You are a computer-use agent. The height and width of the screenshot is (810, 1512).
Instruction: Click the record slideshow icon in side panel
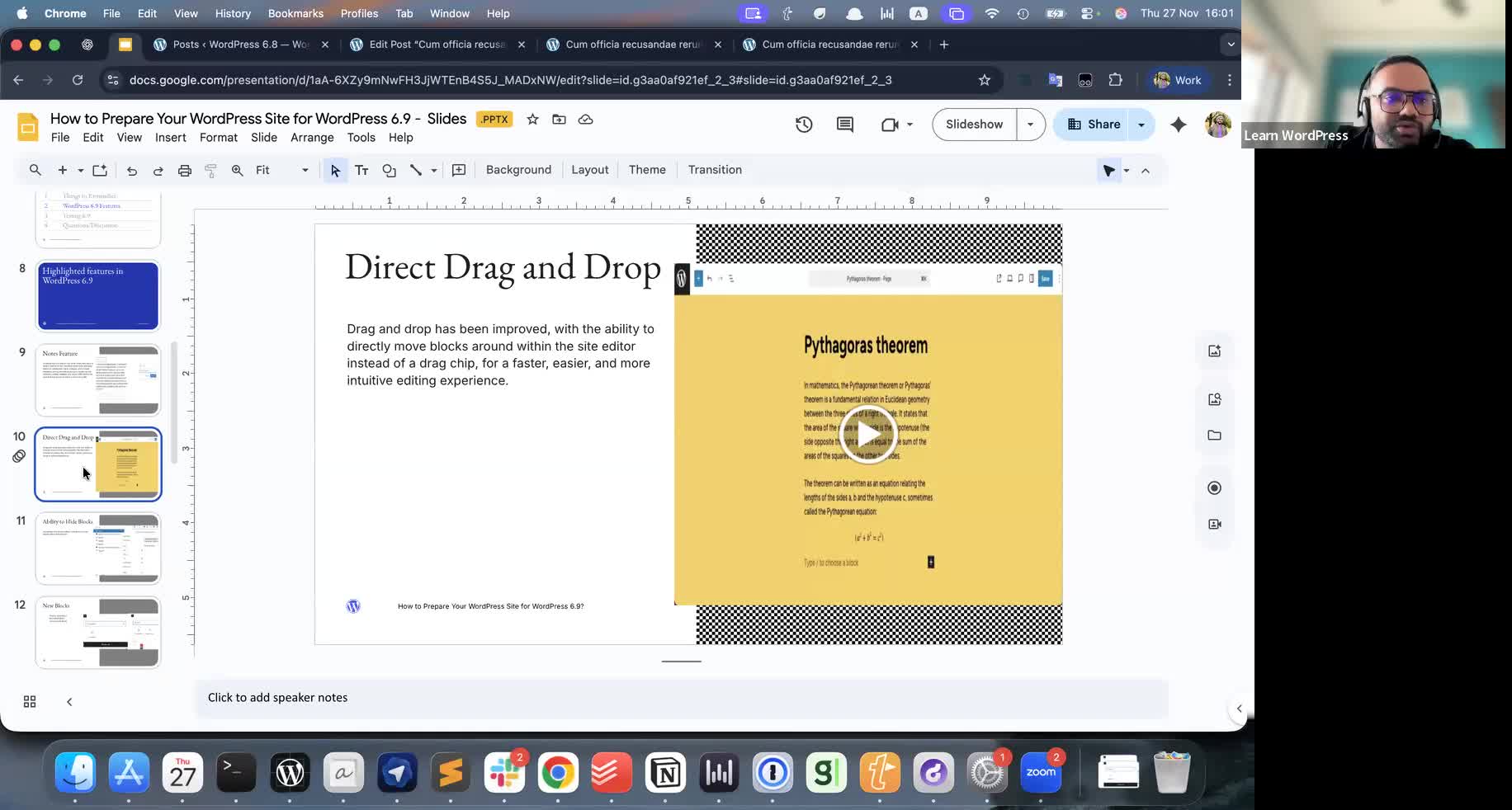point(1214,488)
